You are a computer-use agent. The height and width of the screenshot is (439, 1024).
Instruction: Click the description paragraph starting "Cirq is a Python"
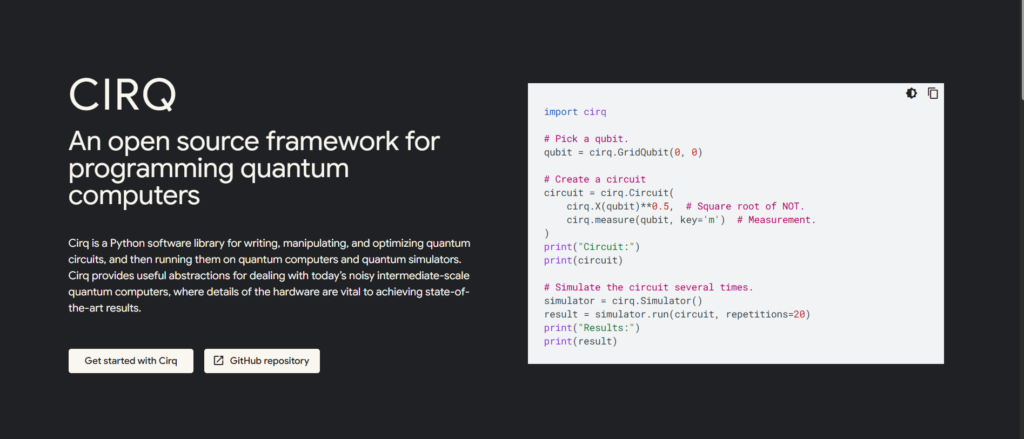click(x=269, y=276)
